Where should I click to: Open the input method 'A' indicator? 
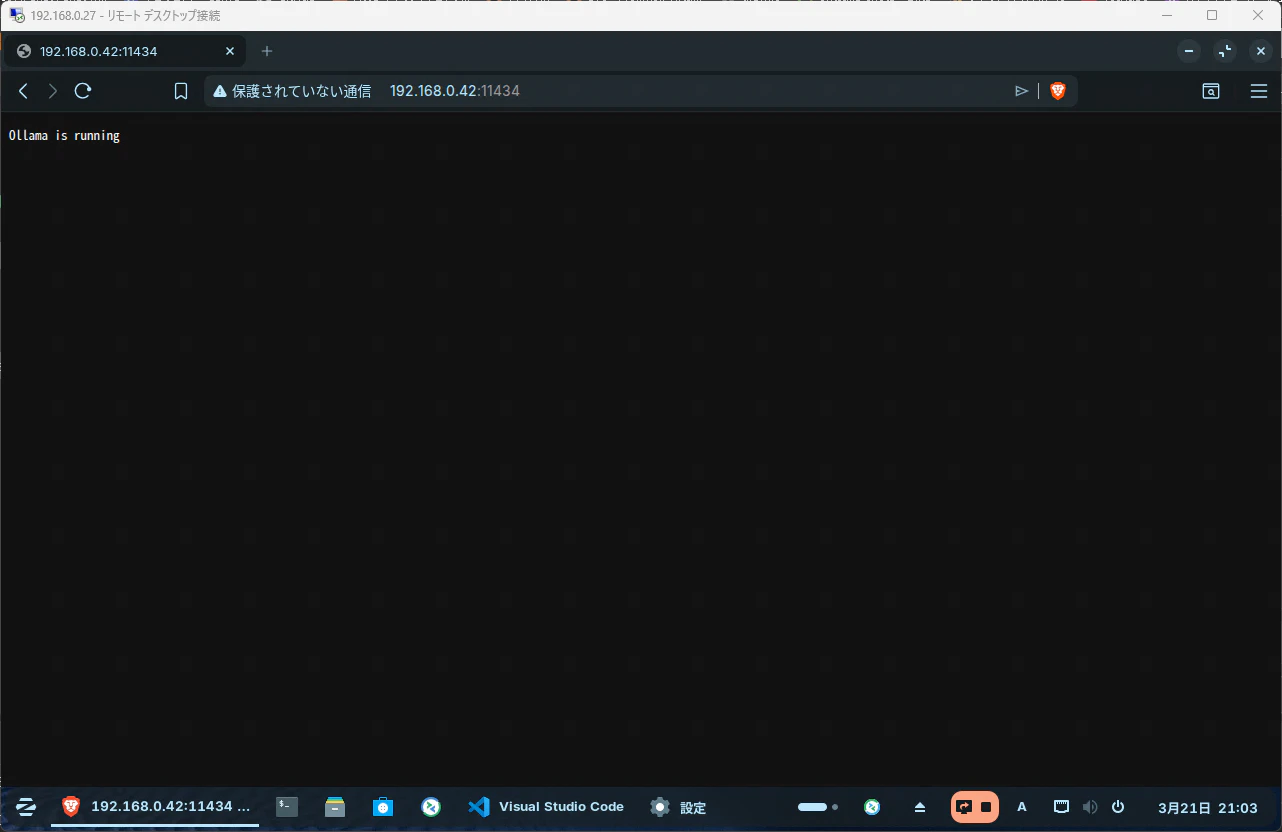(1022, 807)
